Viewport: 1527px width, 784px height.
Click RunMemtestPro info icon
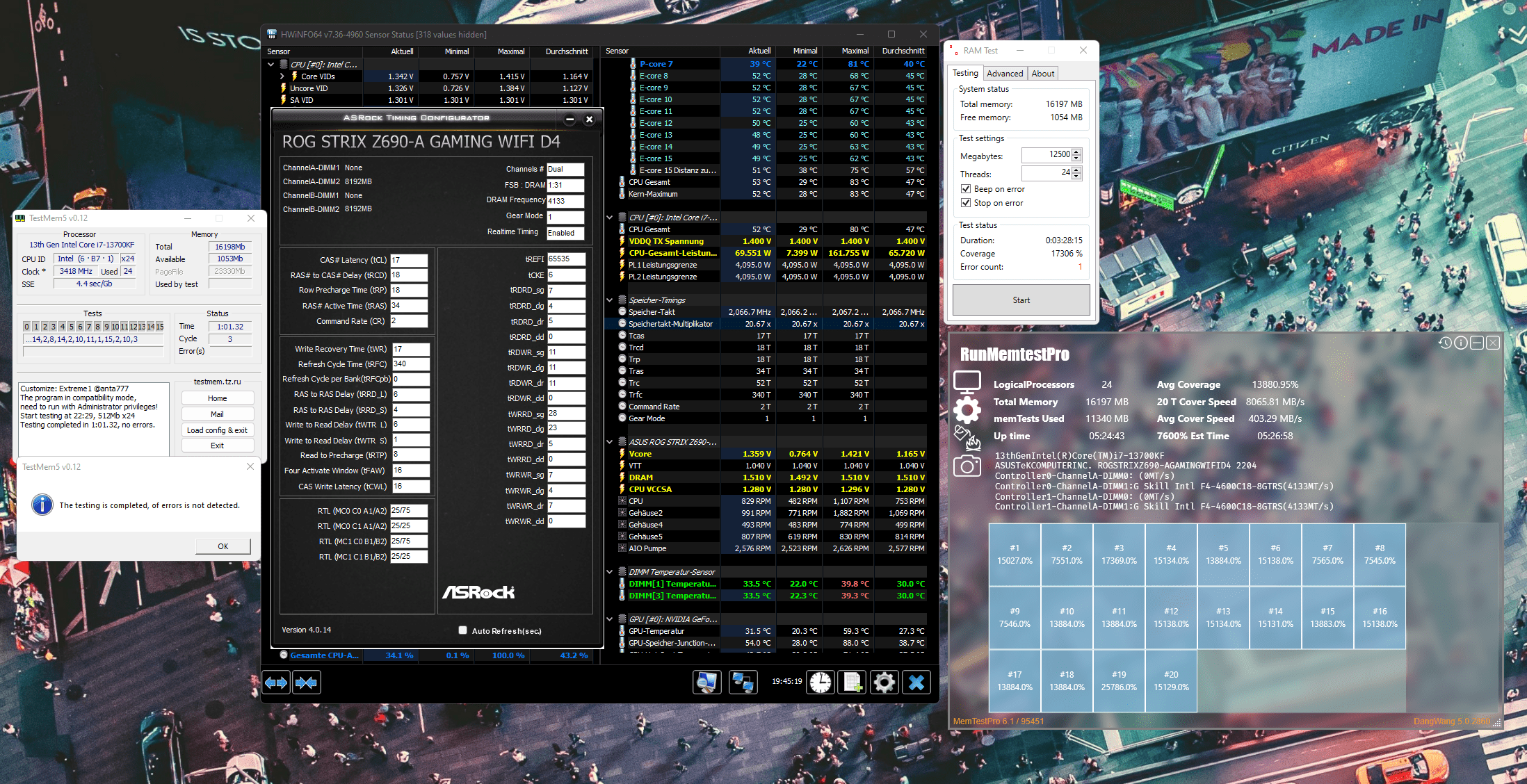pos(1461,343)
